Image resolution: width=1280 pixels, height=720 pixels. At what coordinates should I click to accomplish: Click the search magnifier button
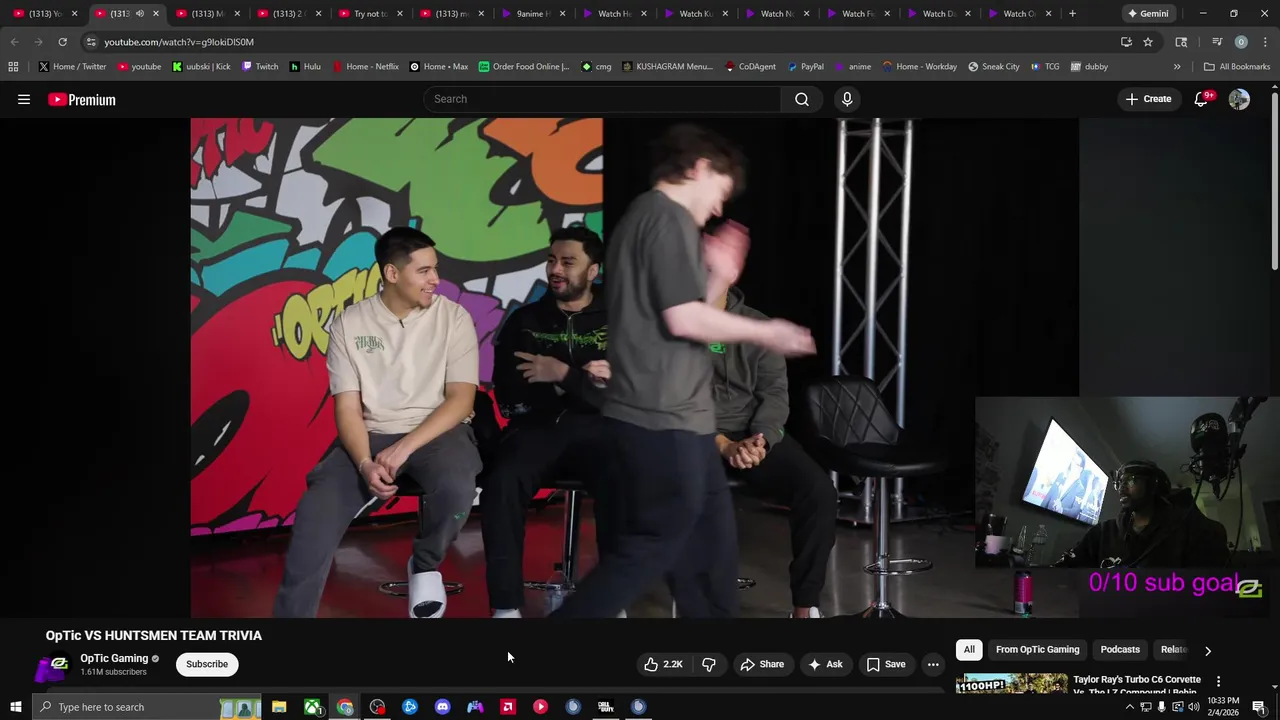tap(802, 99)
